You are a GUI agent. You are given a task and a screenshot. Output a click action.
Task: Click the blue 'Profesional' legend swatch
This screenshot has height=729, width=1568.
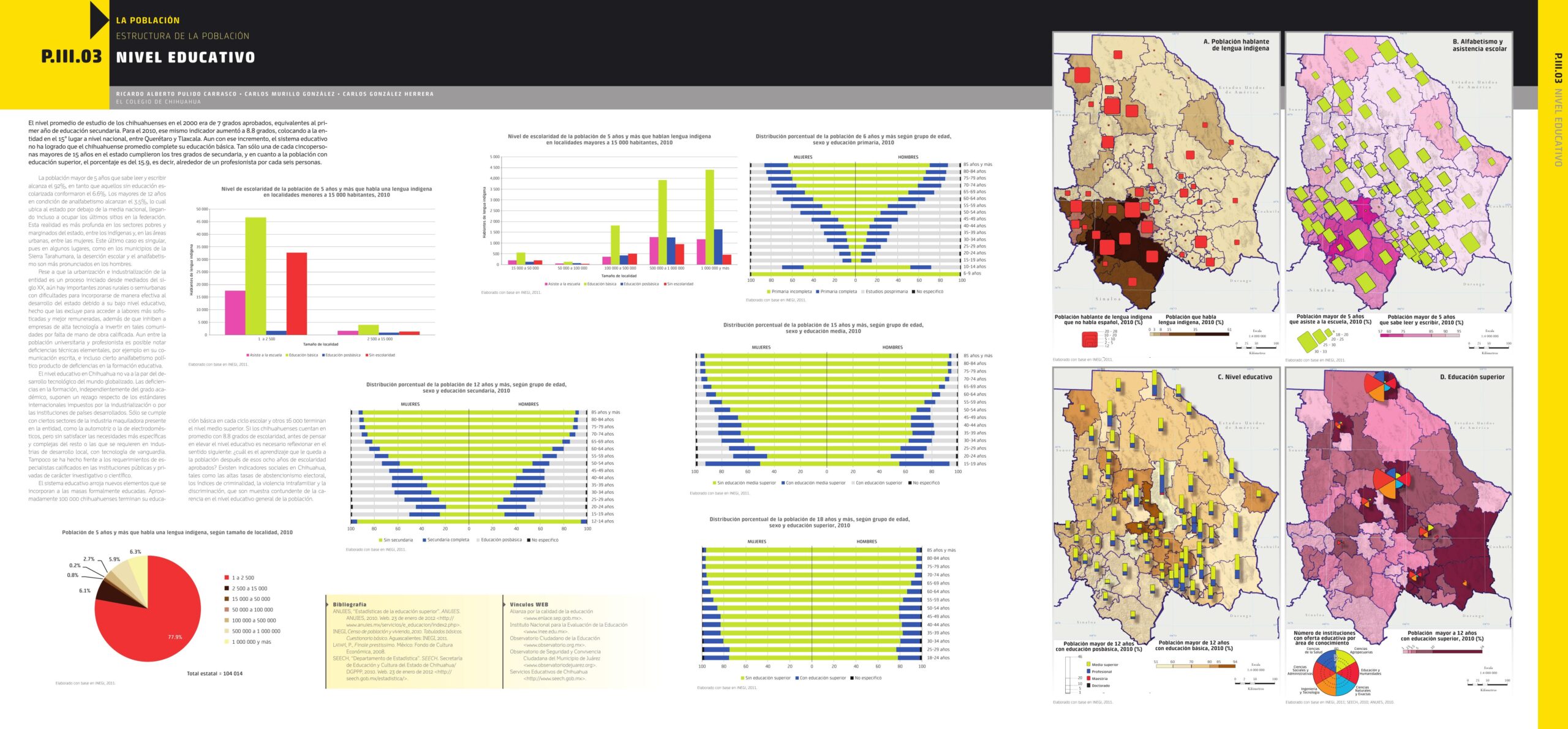coord(1088,671)
